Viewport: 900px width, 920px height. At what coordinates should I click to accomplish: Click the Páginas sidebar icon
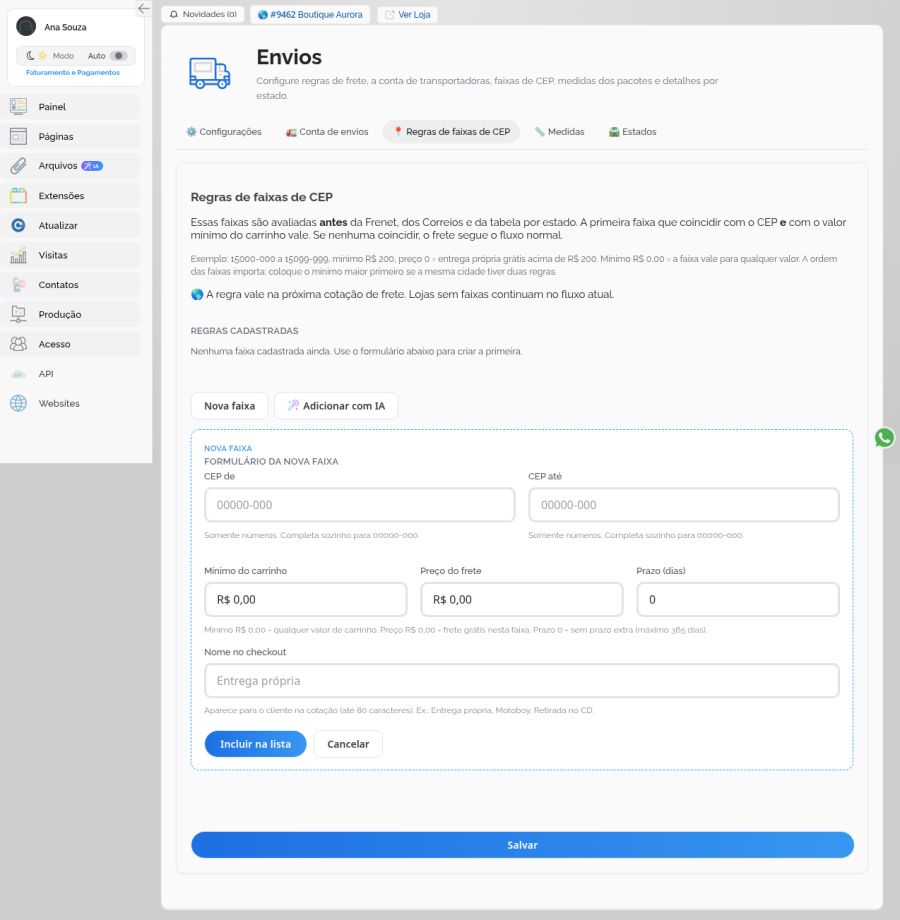click(x=18, y=136)
